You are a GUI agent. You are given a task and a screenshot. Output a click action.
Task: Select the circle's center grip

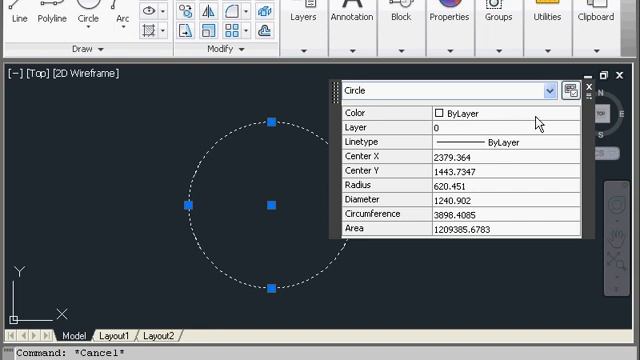271,205
